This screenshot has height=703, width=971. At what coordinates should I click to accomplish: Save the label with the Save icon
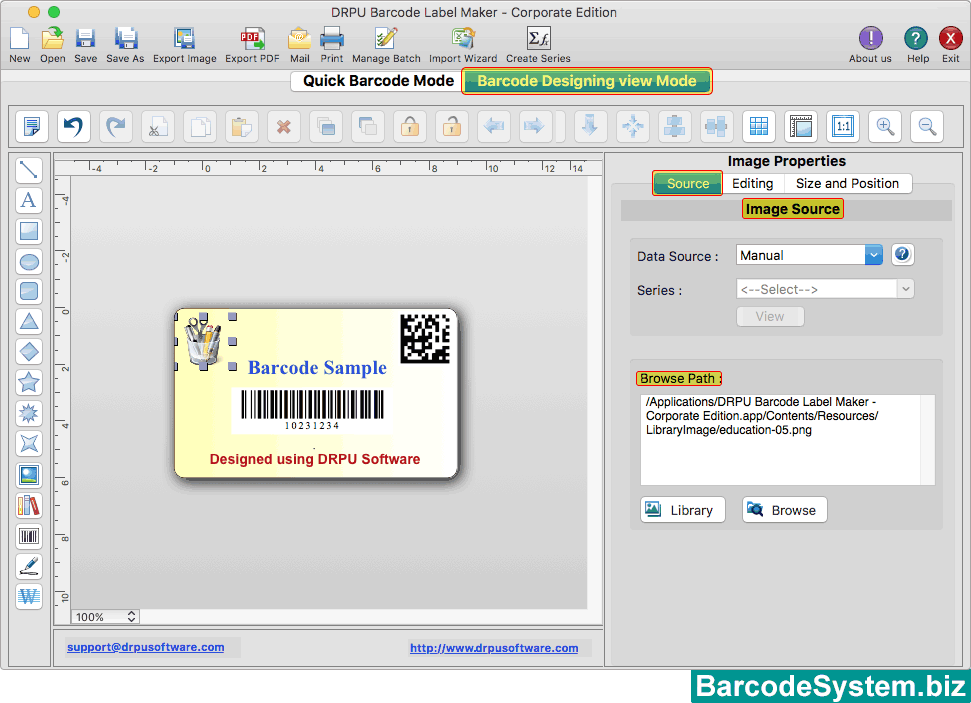point(85,45)
